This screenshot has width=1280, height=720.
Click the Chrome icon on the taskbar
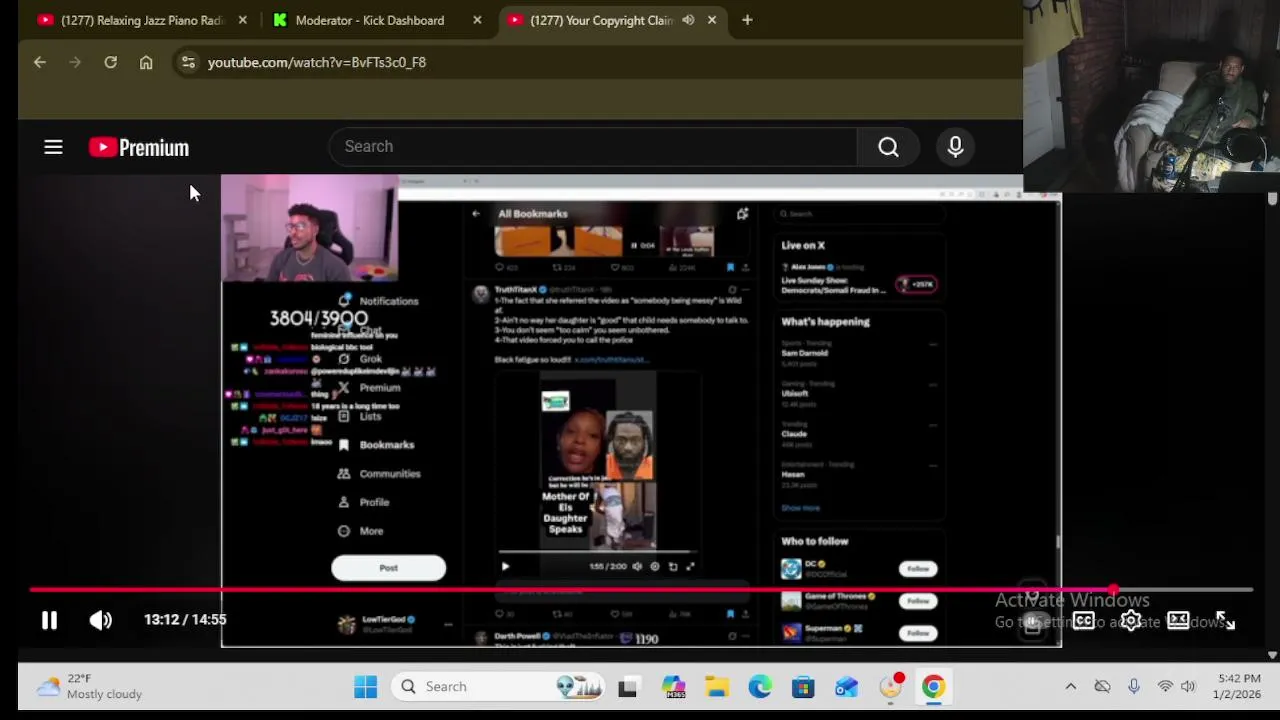933,687
